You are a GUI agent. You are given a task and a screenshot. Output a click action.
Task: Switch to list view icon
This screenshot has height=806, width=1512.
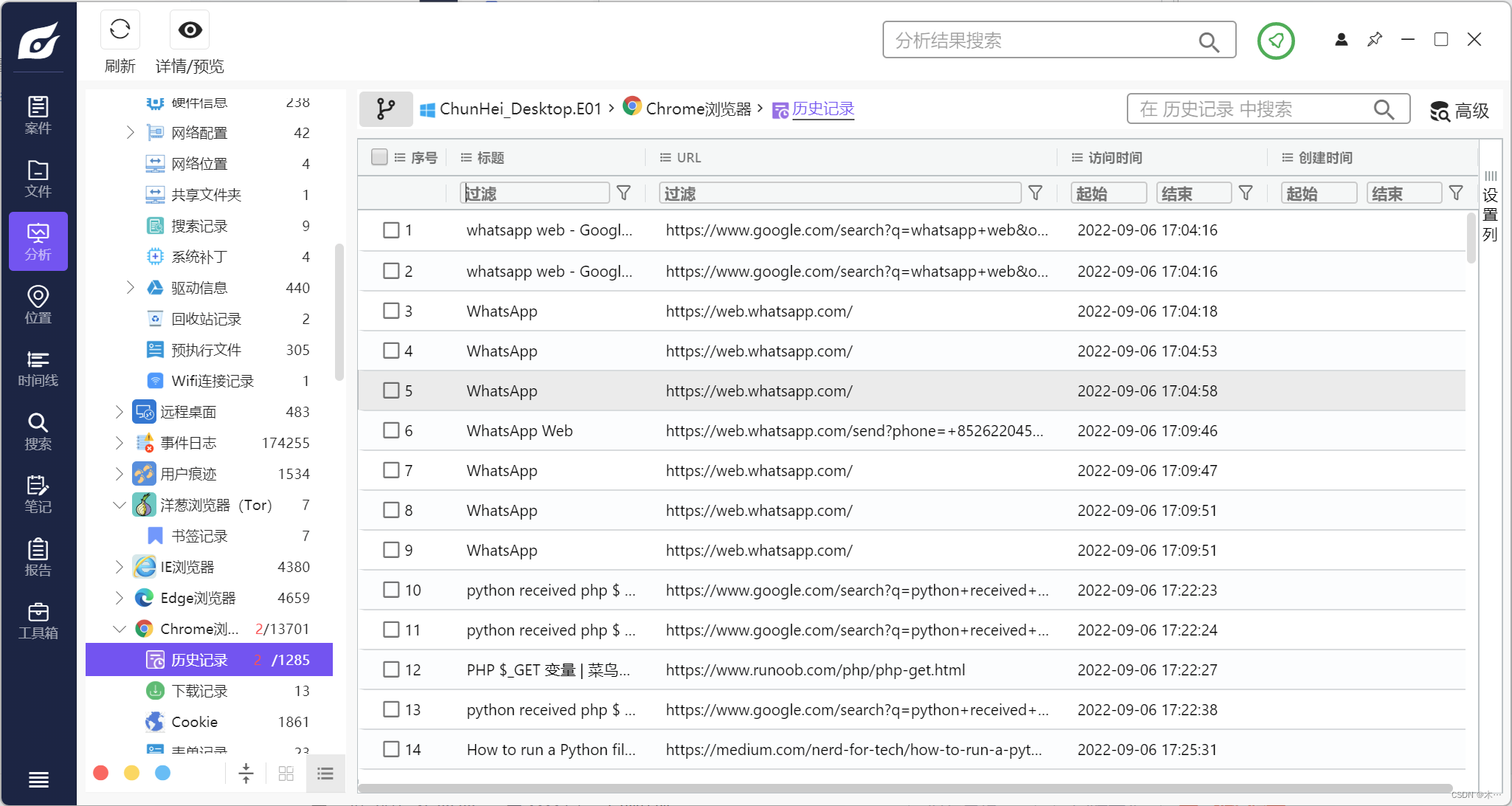(x=325, y=773)
